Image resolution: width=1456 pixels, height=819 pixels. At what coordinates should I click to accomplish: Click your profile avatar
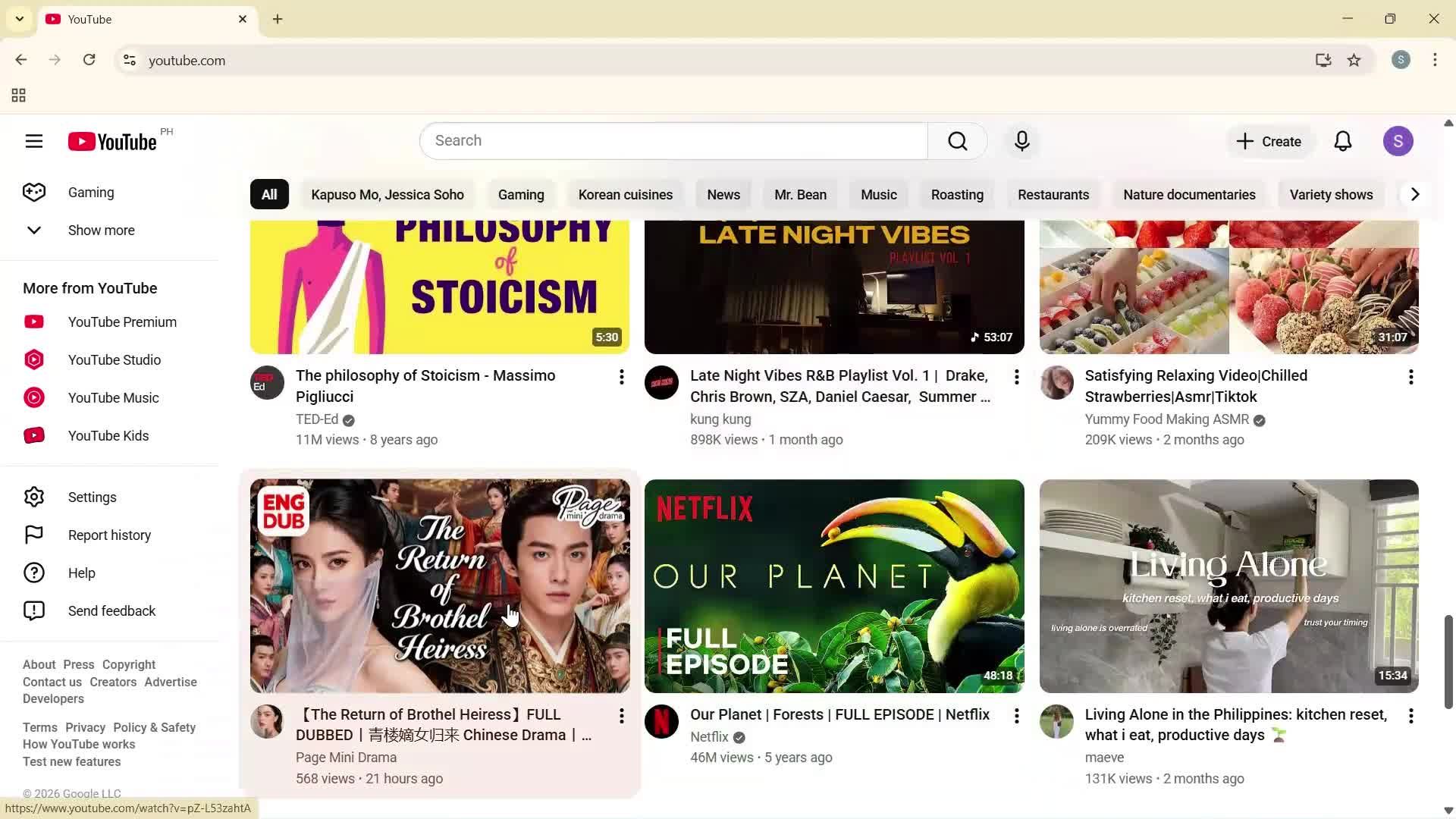click(1399, 141)
